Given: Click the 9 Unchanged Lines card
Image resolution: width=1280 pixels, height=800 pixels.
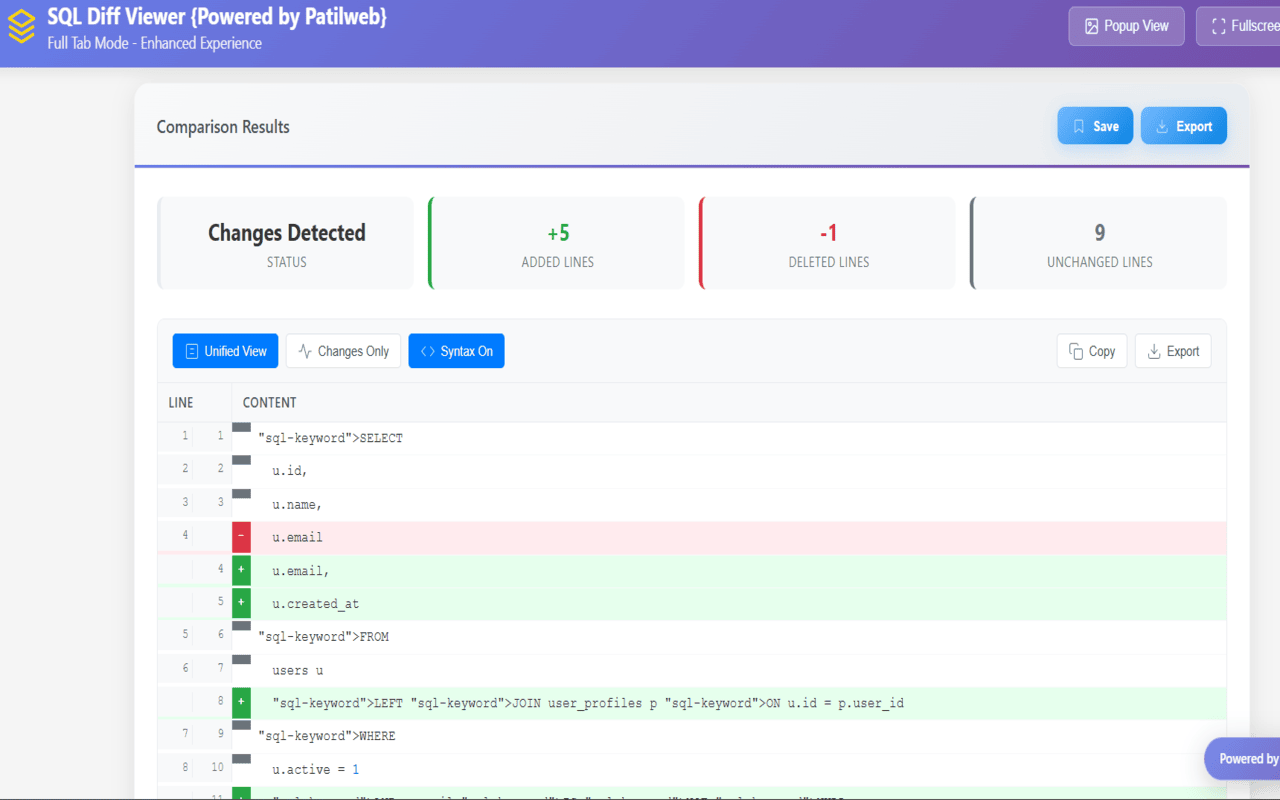Looking at the screenshot, I should [1099, 243].
